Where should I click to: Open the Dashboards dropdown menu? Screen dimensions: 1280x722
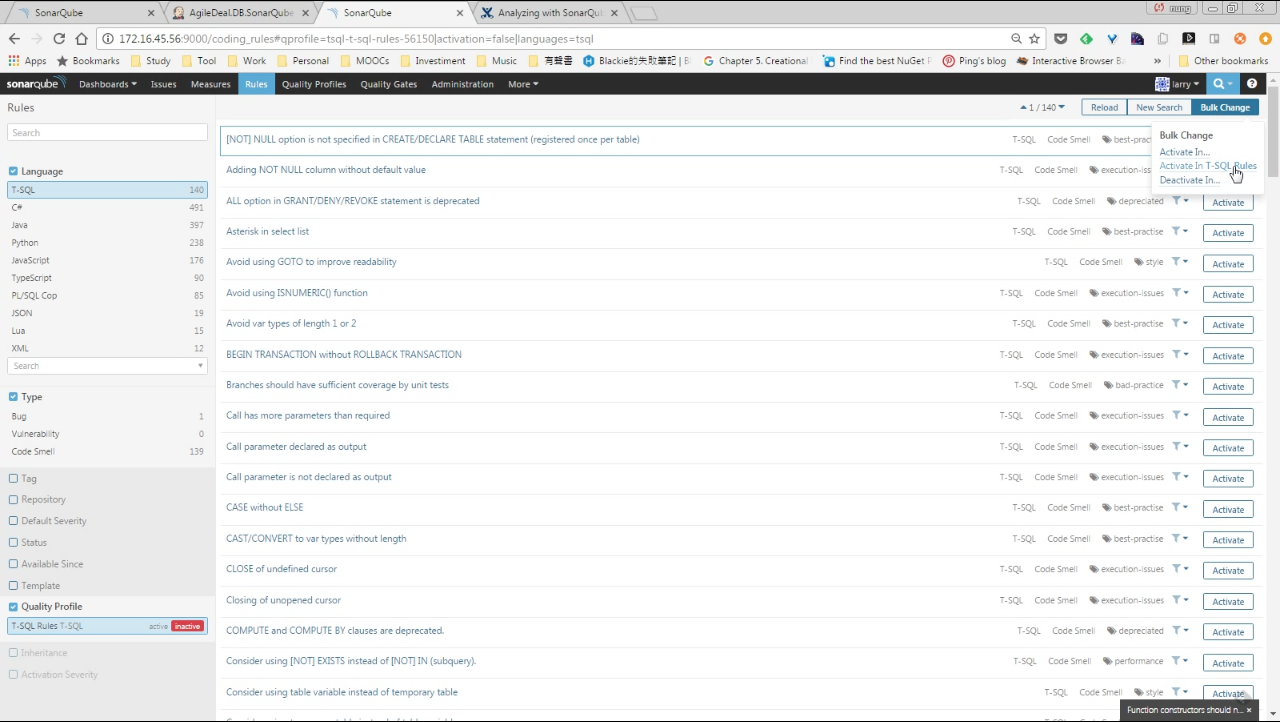click(x=108, y=84)
